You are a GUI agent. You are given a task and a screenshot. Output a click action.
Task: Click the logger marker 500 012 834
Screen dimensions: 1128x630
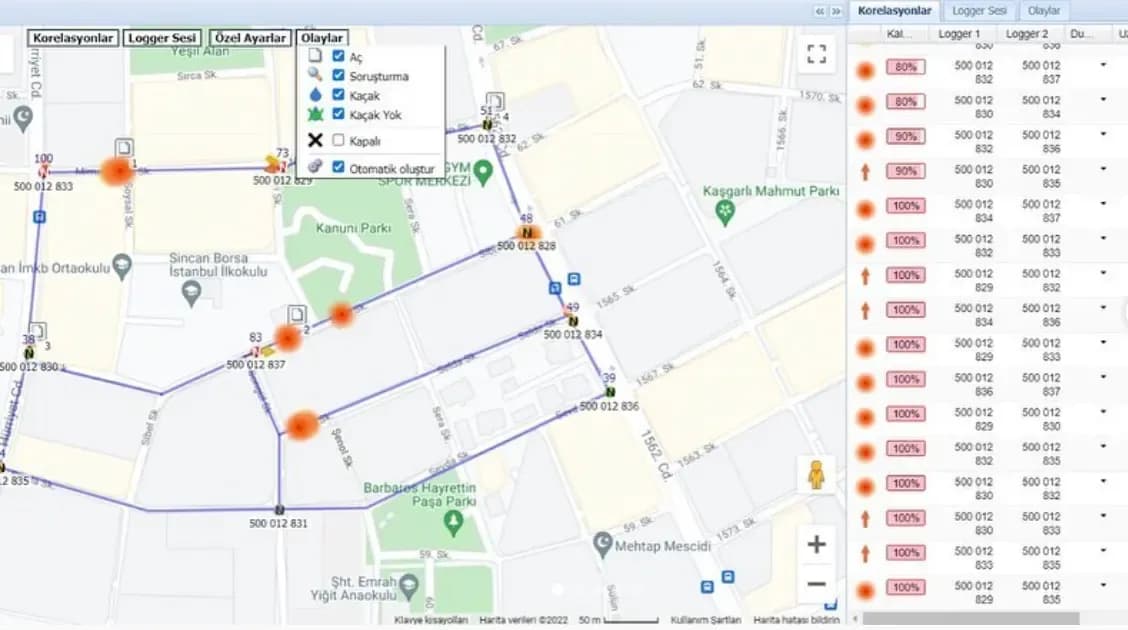pyautogui.click(x=573, y=321)
